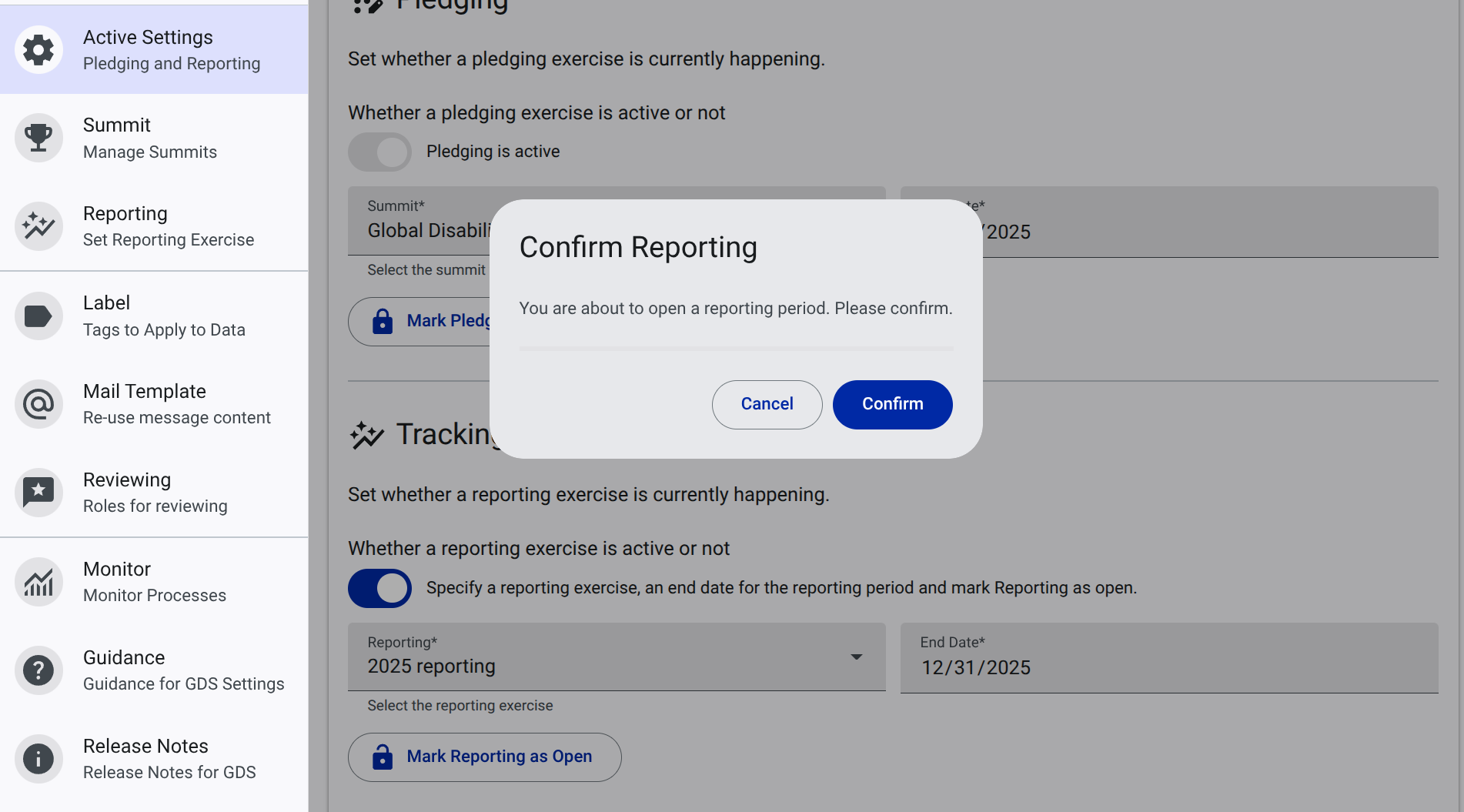Open Label Tags to Apply to Data
Screen dimensions: 1464x812
(x=154, y=316)
